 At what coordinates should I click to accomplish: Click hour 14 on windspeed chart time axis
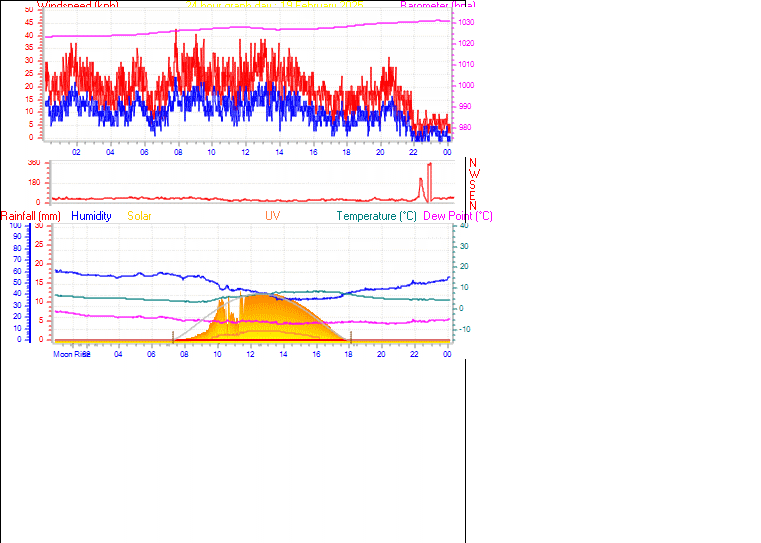click(279, 152)
